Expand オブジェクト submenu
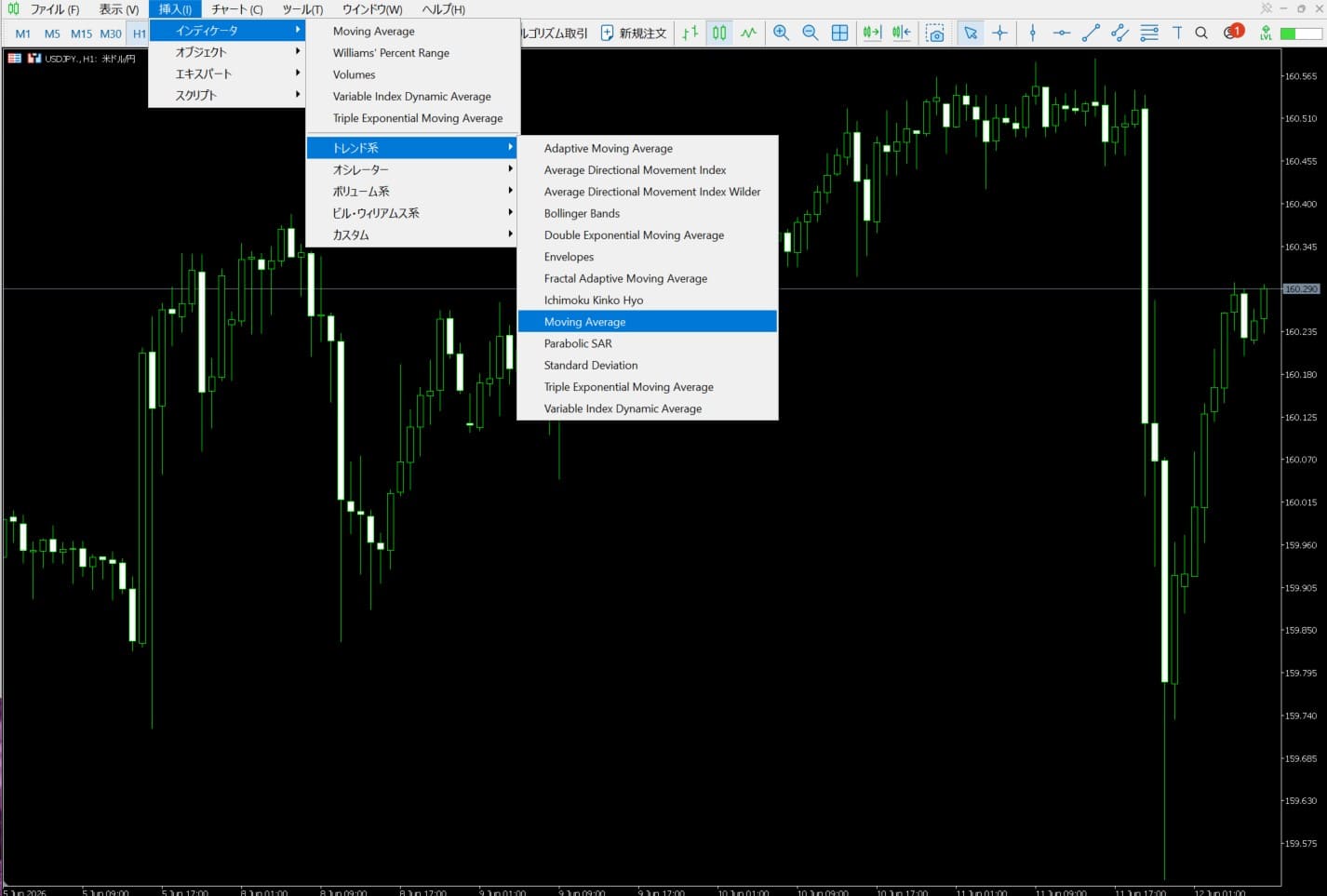The height and width of the screenshot is (896, 1327). click(x=227, y=52)
